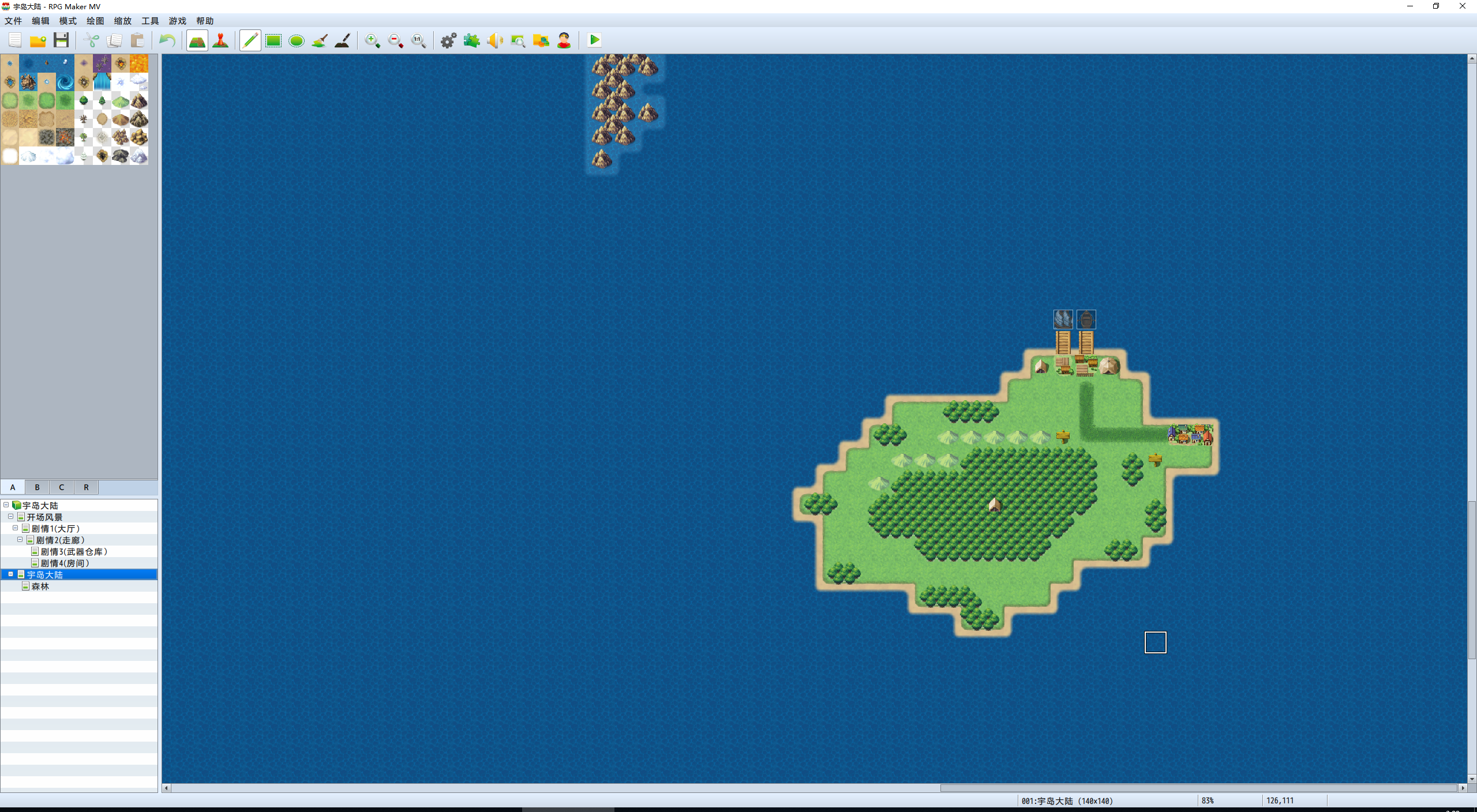Open the Character Generator icon
Screen dimensions: 1477x812
pyautogui.click(x=564, y=40)
